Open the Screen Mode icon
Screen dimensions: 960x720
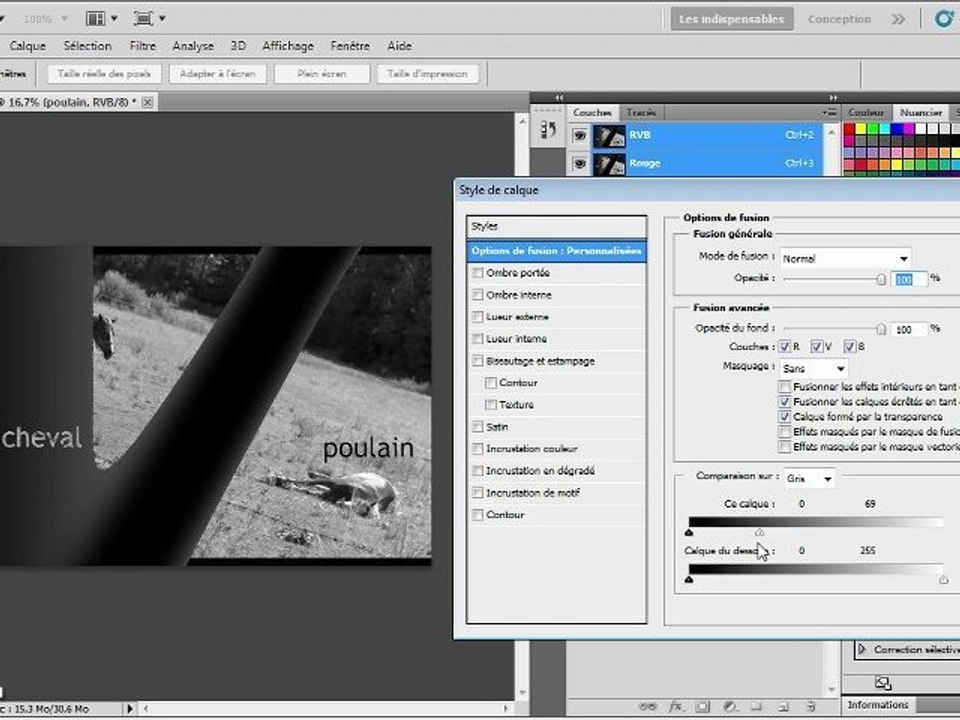point(143,19)
